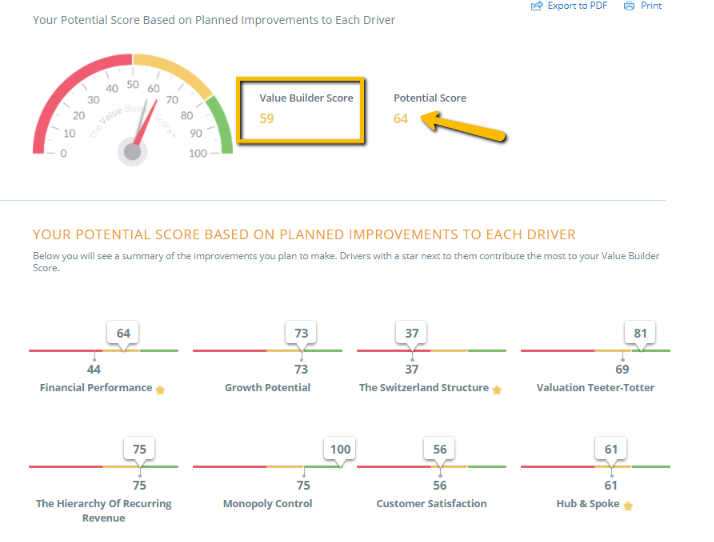Open the Export to PDF link
714x542 pixels.
coord(577,6)
